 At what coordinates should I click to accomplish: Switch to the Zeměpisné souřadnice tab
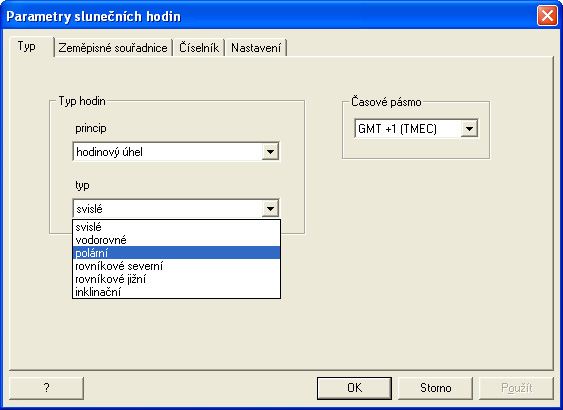pos(113,48)
